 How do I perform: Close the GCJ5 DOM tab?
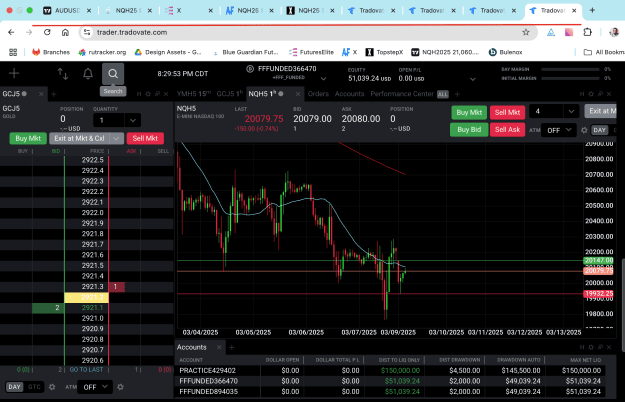click(x=41, y=94)
